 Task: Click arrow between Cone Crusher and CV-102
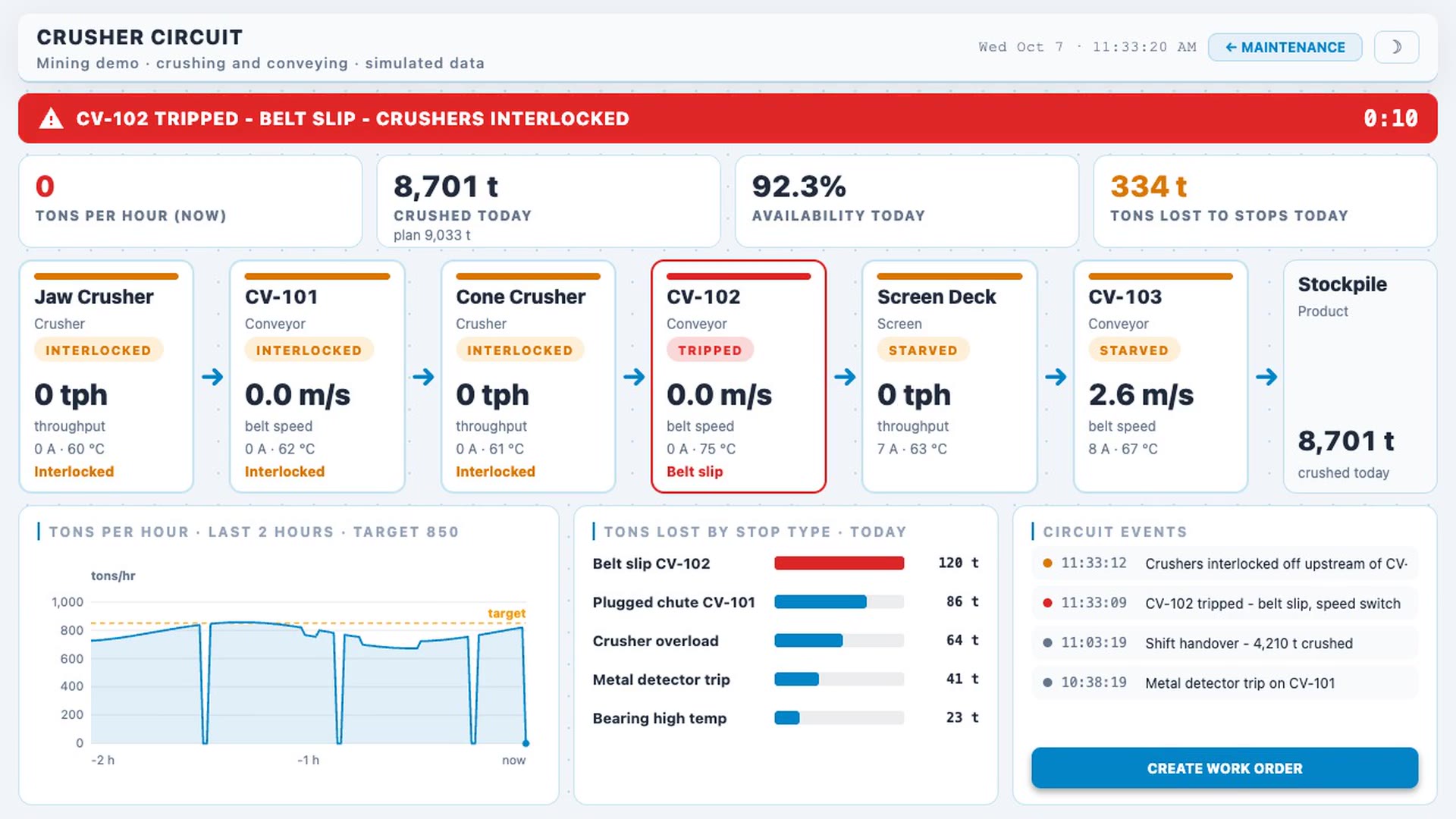[x=634, y=377]
